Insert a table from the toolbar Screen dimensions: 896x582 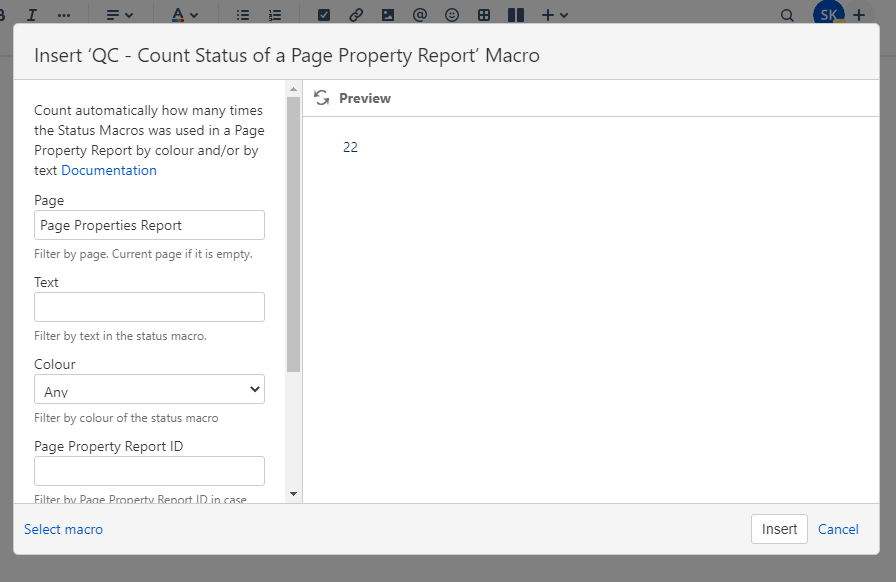[484, 14]
